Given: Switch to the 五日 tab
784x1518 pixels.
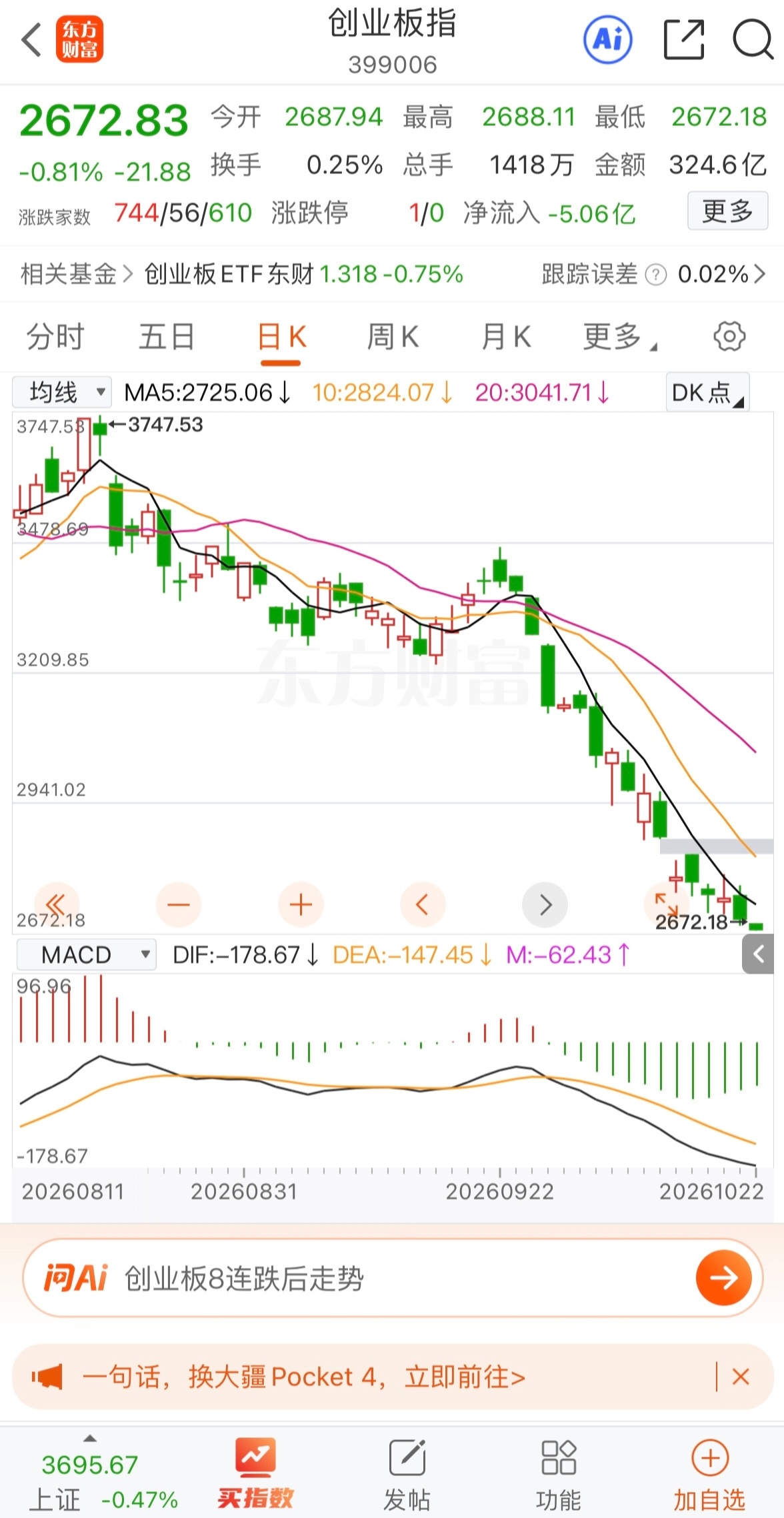Looking at the screenshot, I should (x=167, y=337).
